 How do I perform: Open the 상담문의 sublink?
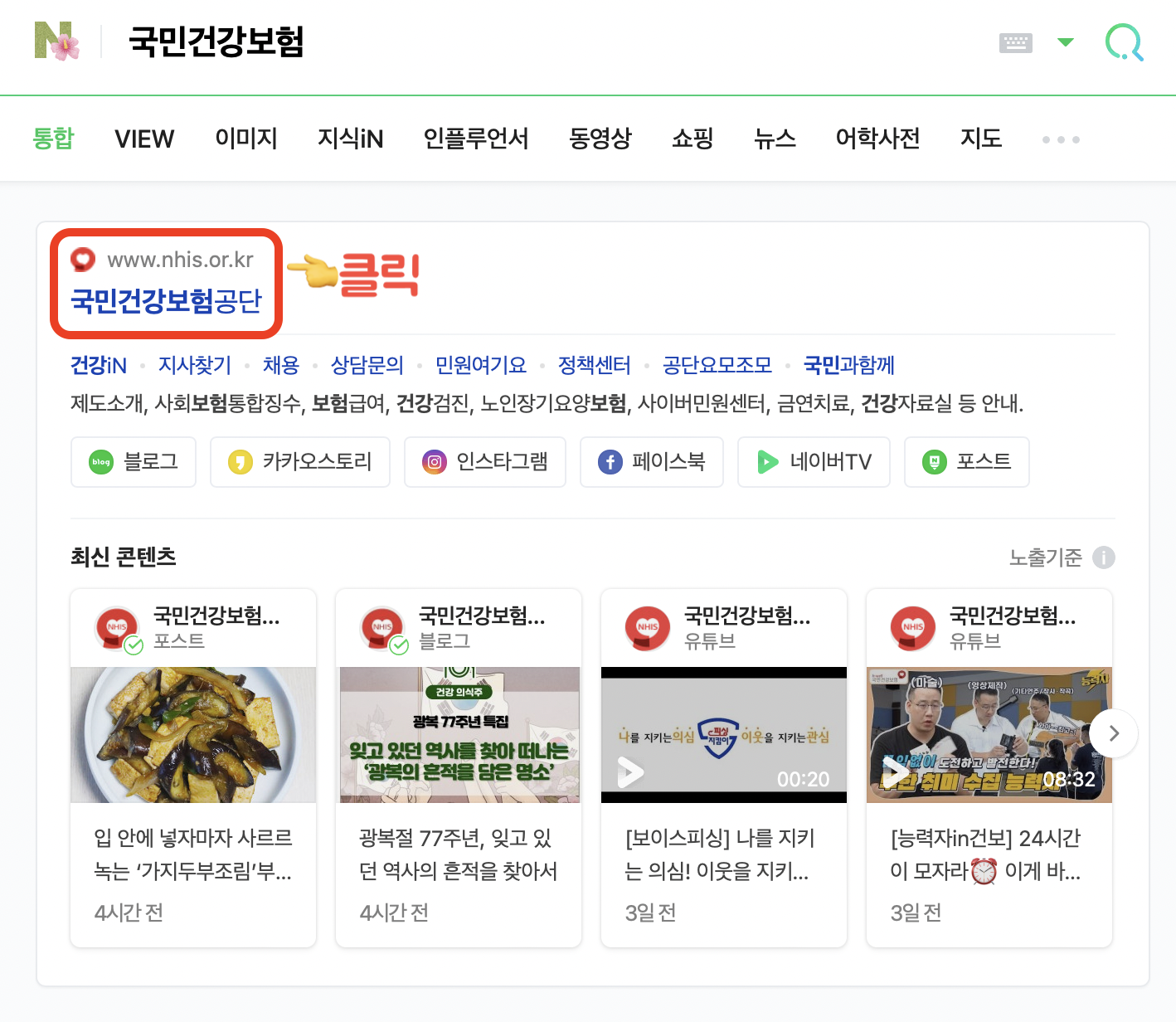pyautogui.click(x=367, y=365)
